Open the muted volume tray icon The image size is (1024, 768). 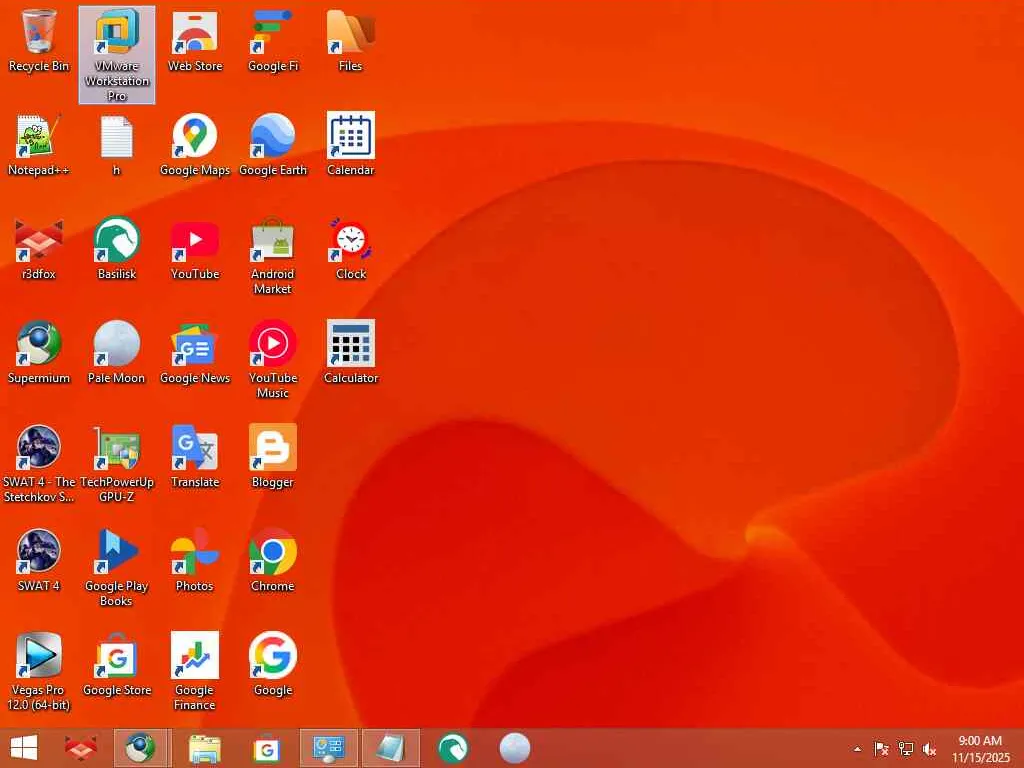929,749
